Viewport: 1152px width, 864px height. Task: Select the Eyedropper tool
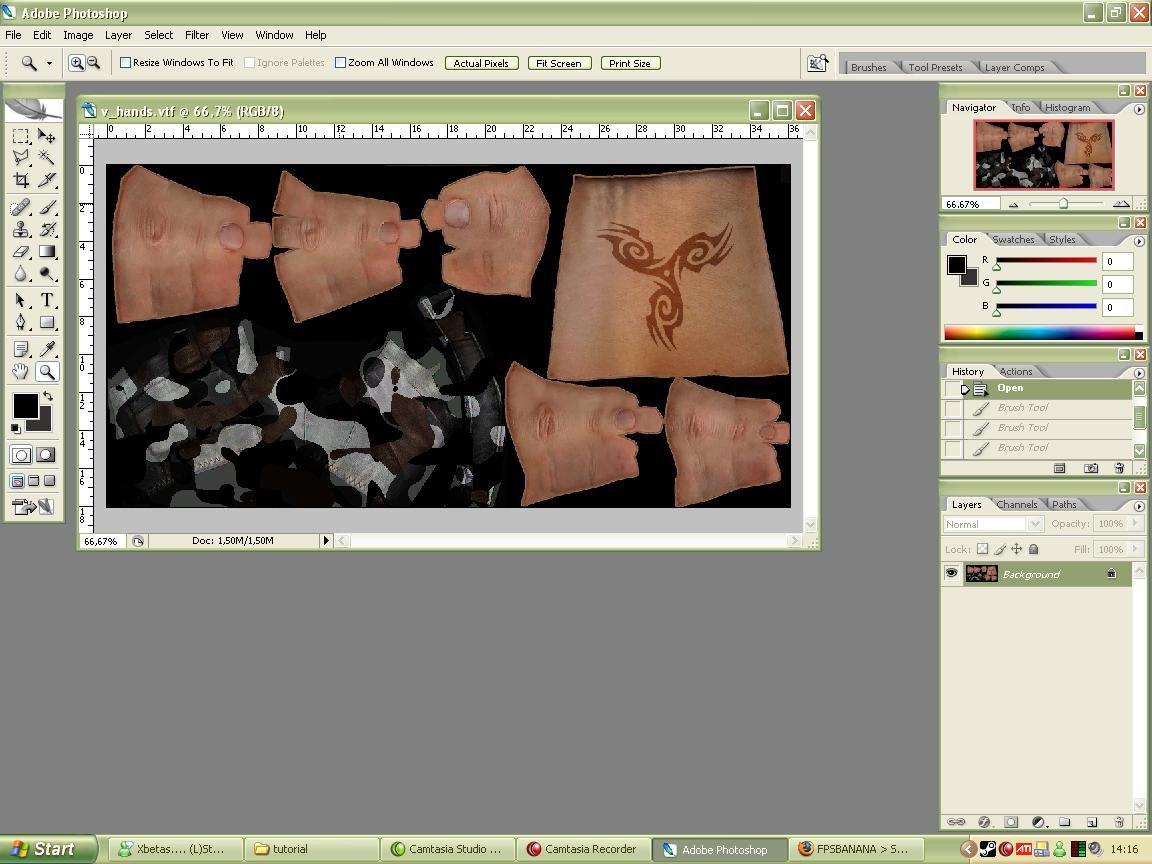(47, 349)
